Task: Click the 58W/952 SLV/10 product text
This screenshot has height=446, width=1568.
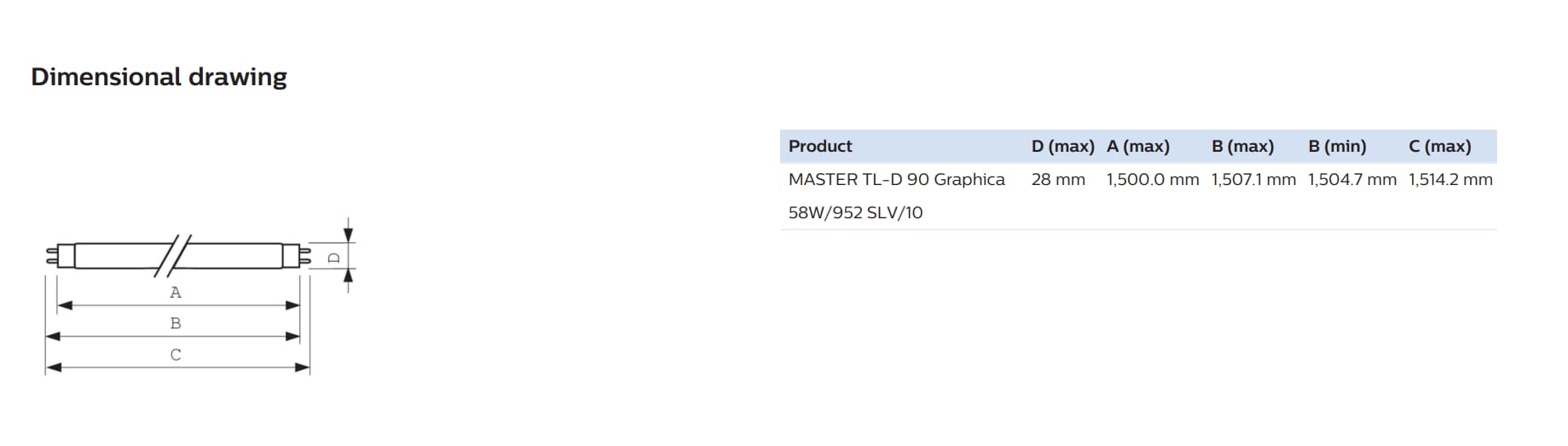Action: coord(855,212)
